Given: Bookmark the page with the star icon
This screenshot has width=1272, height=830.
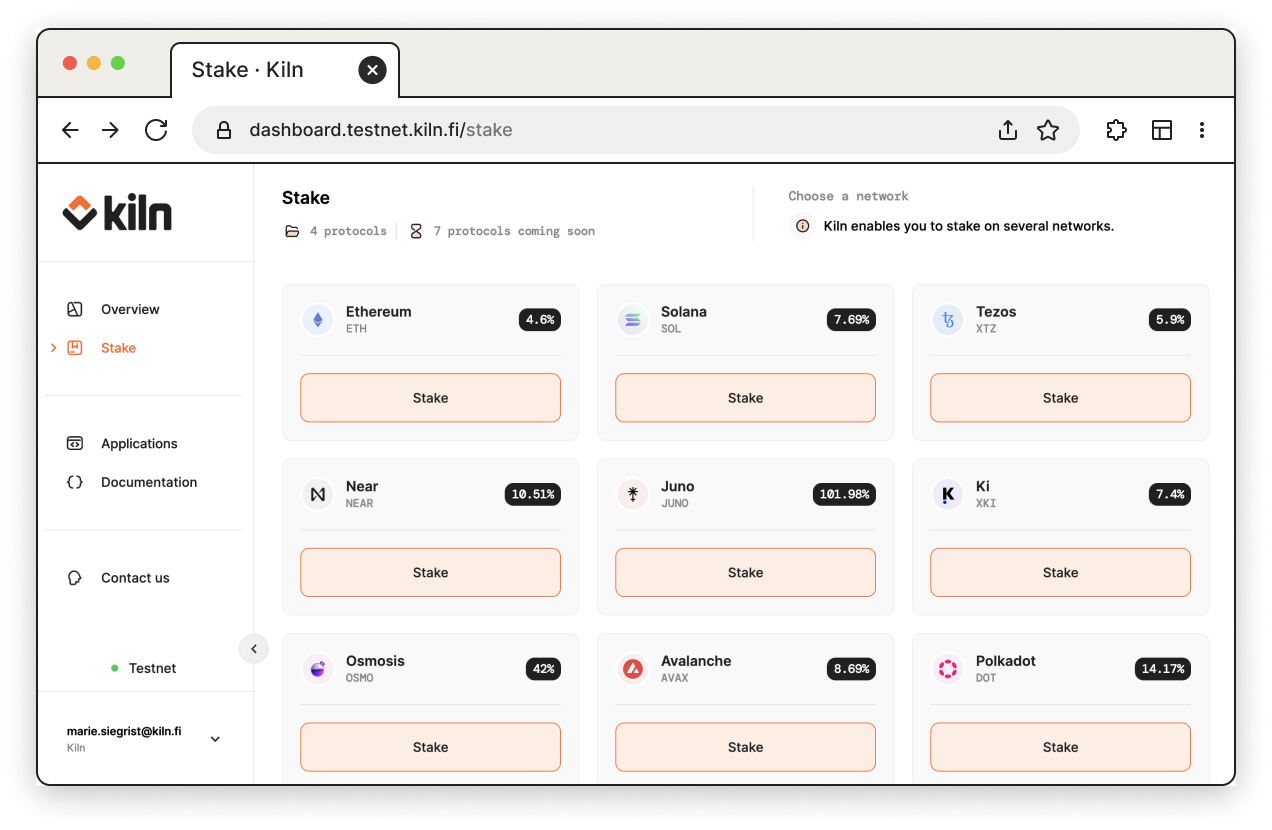Looking at the screenshot, I should [1048, 130].
